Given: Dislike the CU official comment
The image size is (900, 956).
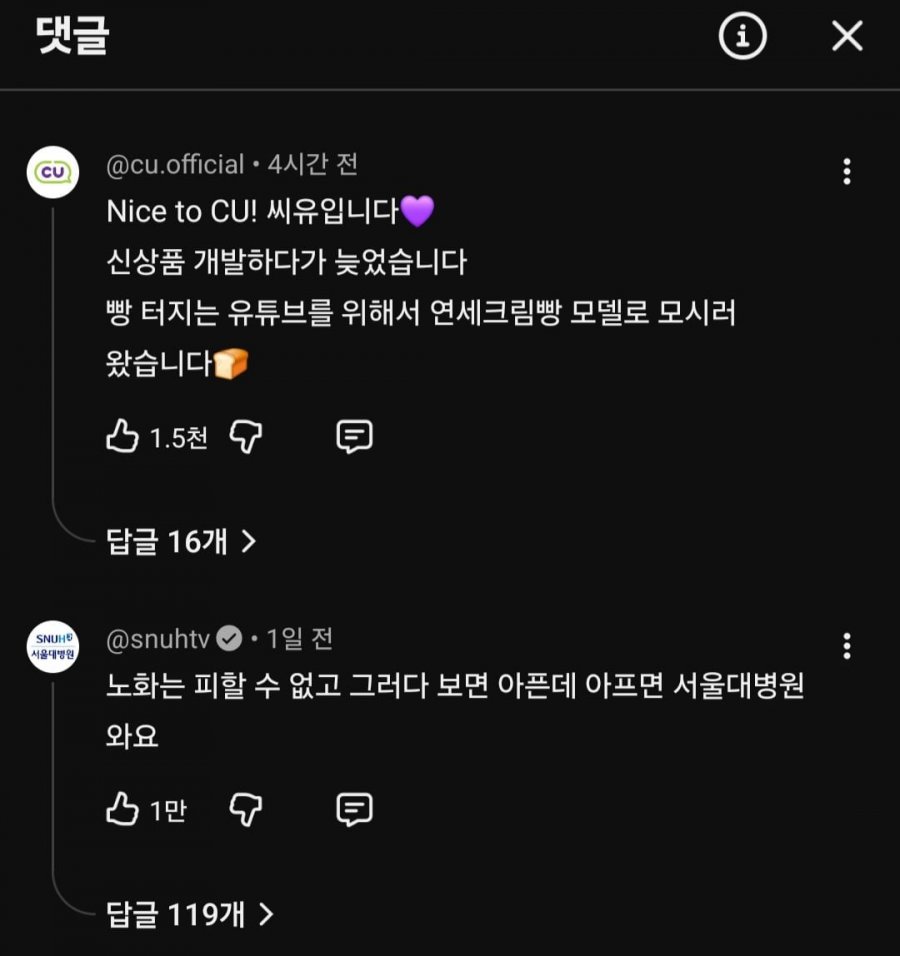Looking at the screenshot, I should click(246, 437).
